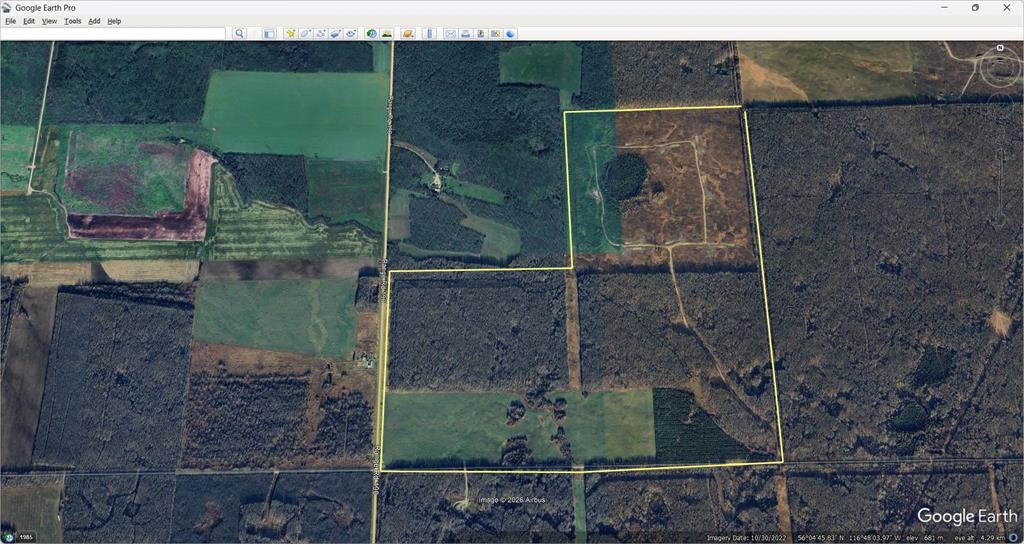Open the File menu
This screenshot has height=544, width=1024.
click(x=11, y=21)
